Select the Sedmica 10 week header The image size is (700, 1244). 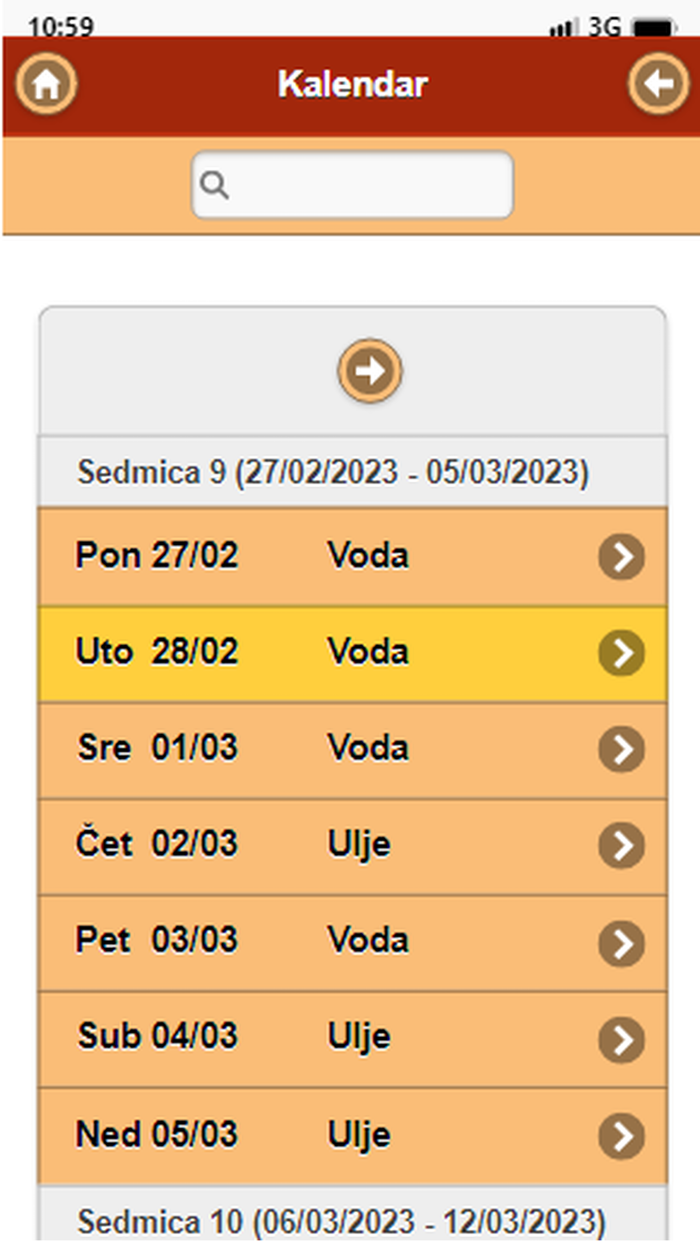341,1221
